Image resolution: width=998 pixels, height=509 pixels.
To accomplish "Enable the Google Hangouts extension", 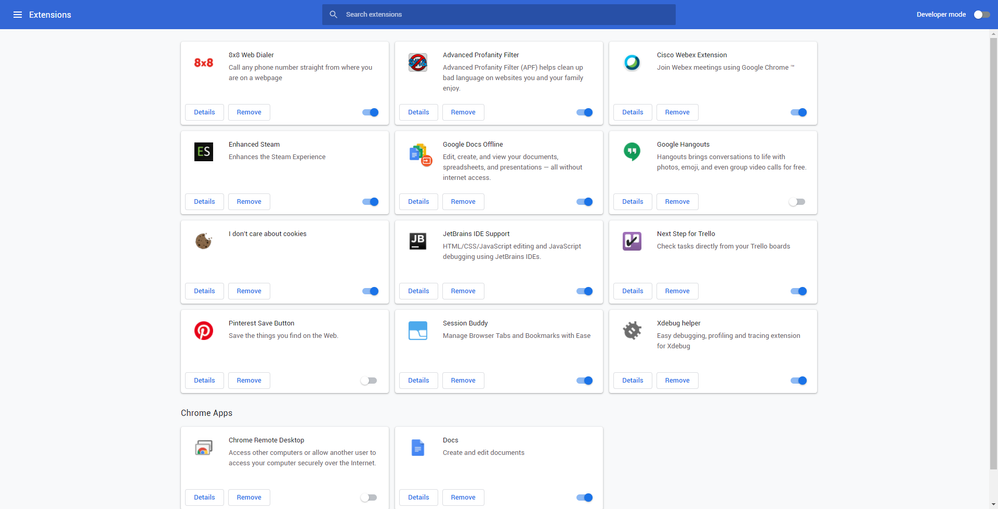I will [797, 202].
